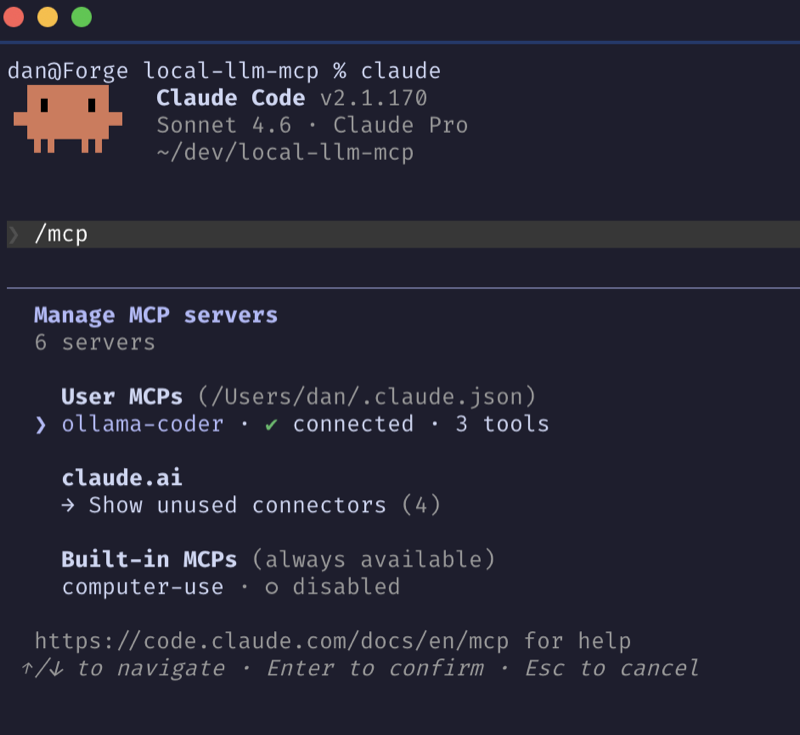Click the User MCPs section header
This screenshot has width=800, height=735.
point(121,397)
